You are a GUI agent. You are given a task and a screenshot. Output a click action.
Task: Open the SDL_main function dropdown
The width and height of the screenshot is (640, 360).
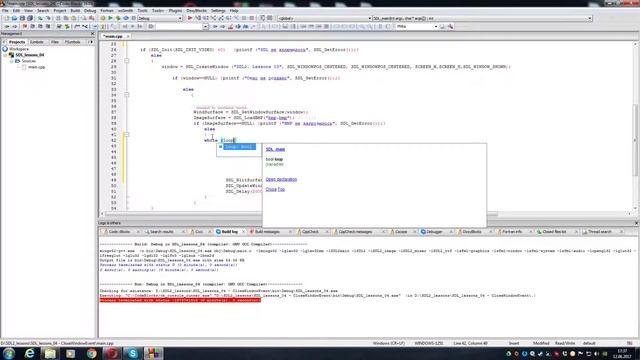589,18
